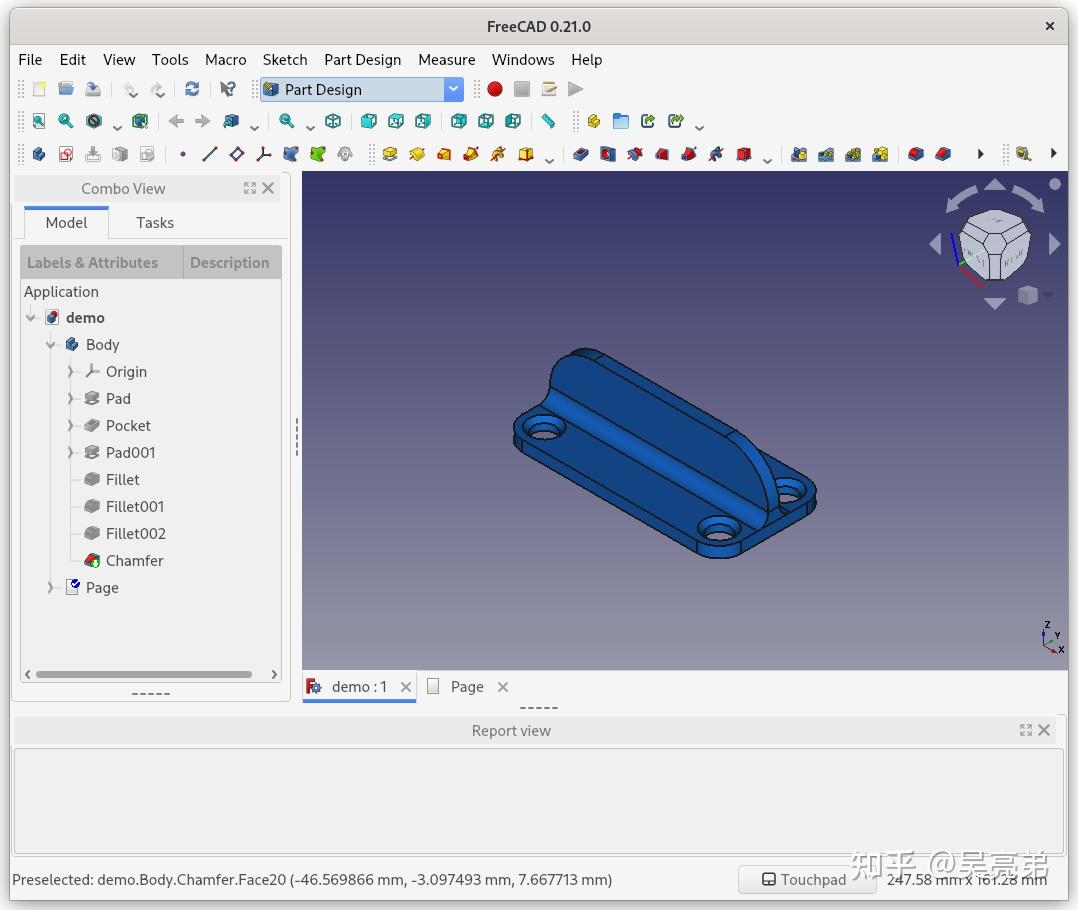Switch to the Tasks tab
Screen dimensions: 1078x910
[x=155, y=223]
